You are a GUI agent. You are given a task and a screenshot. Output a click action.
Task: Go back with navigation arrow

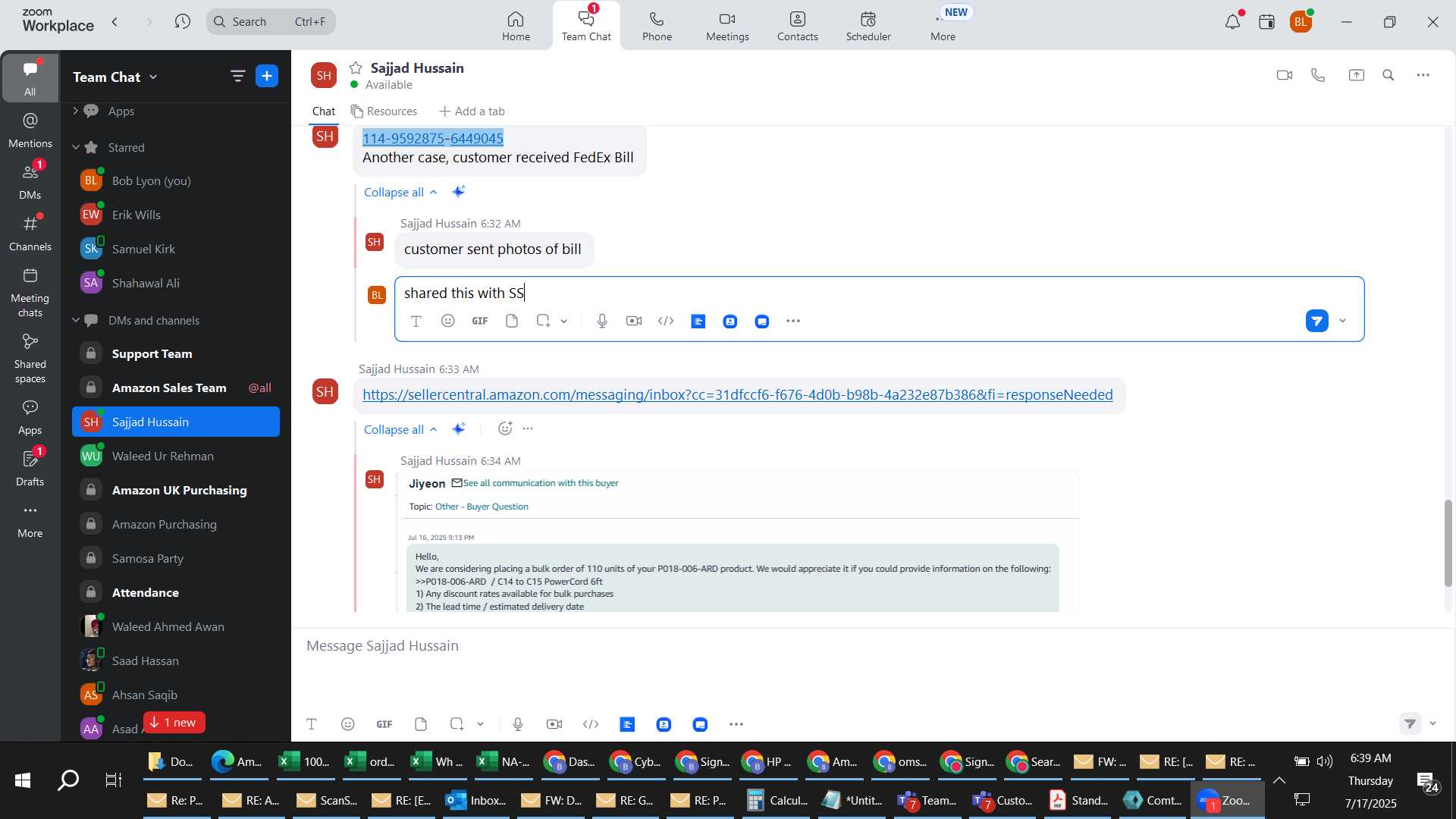(x=115, y=21)
